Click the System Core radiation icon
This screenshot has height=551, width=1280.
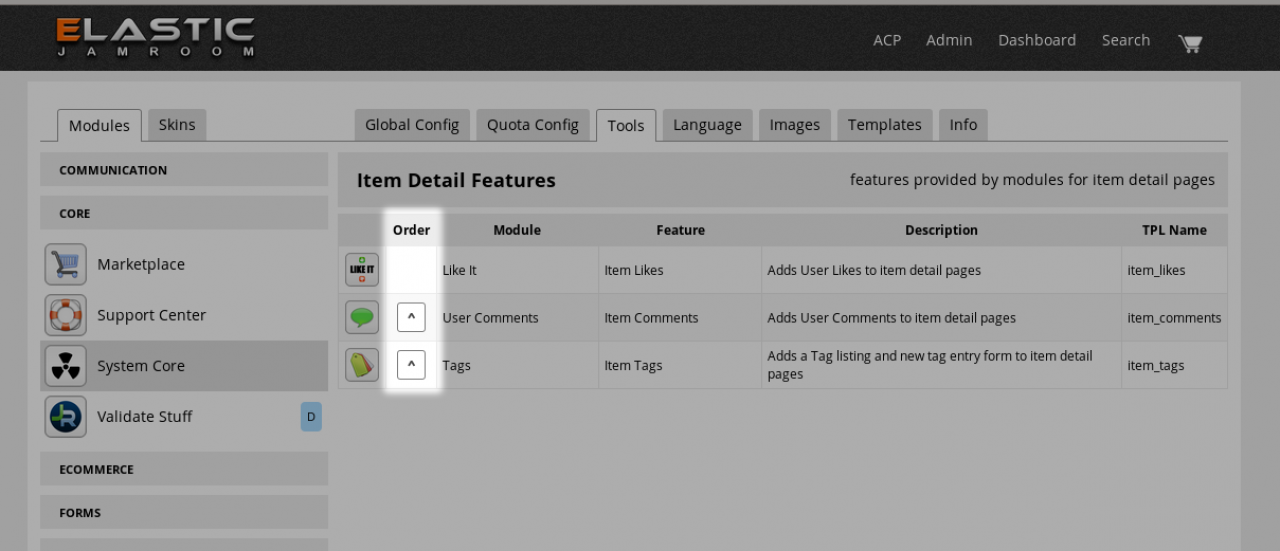66,366
